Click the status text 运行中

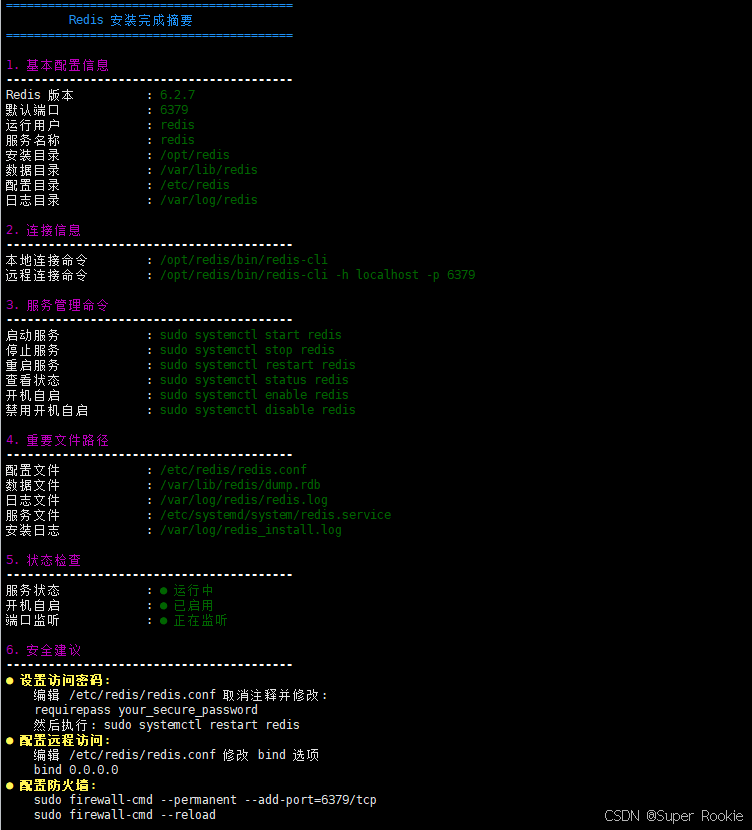(x=193, y=590)
